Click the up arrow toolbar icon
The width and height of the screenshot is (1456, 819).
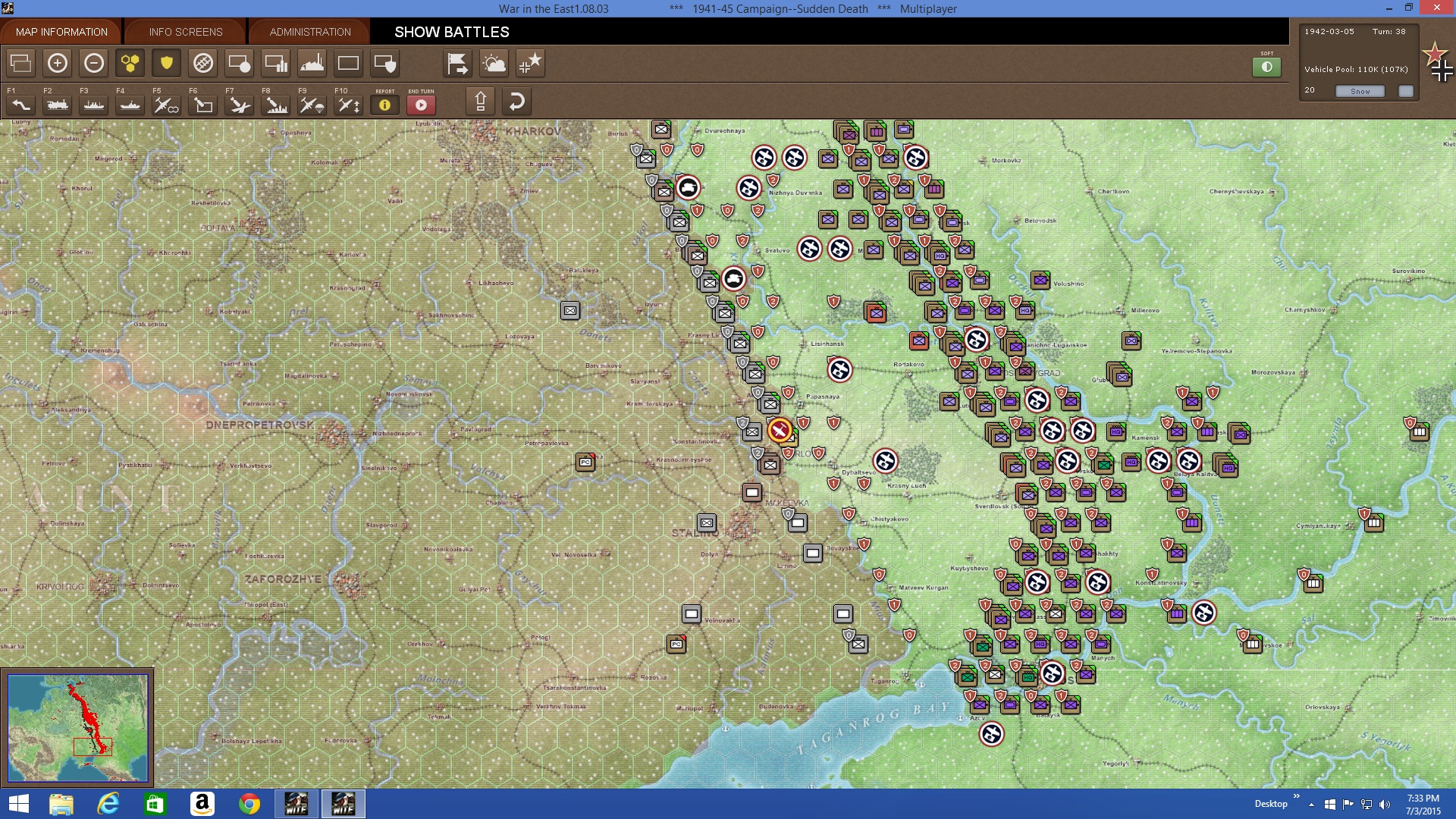pos(481,101)
